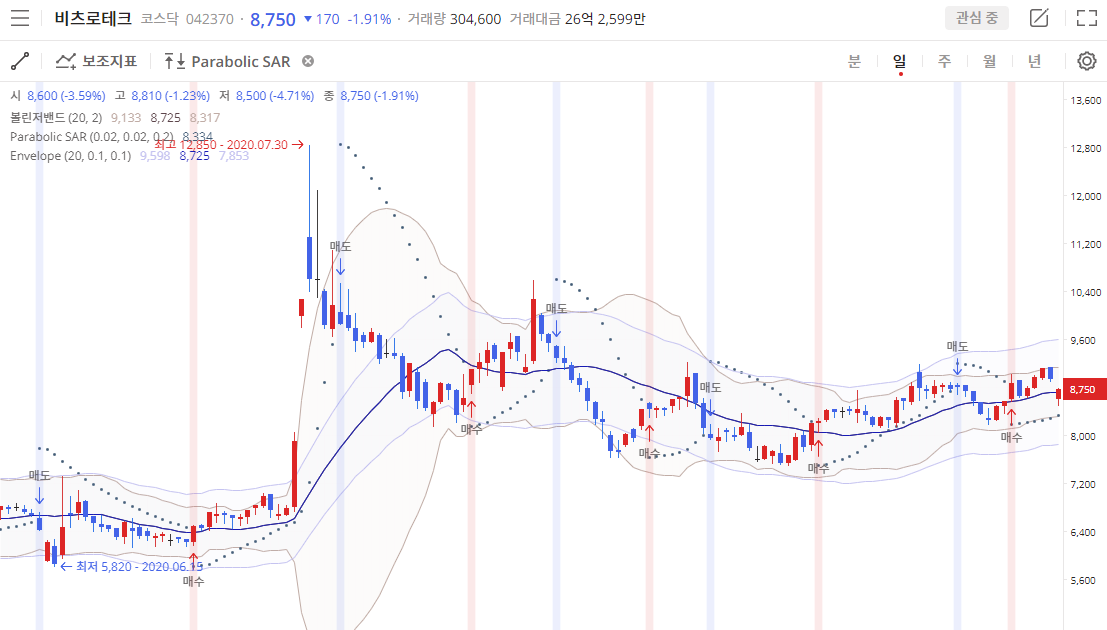This screenshot has width=1107, height=630.
Task: Click the 최저 5,820 low price label
Action: pos(131,566)
